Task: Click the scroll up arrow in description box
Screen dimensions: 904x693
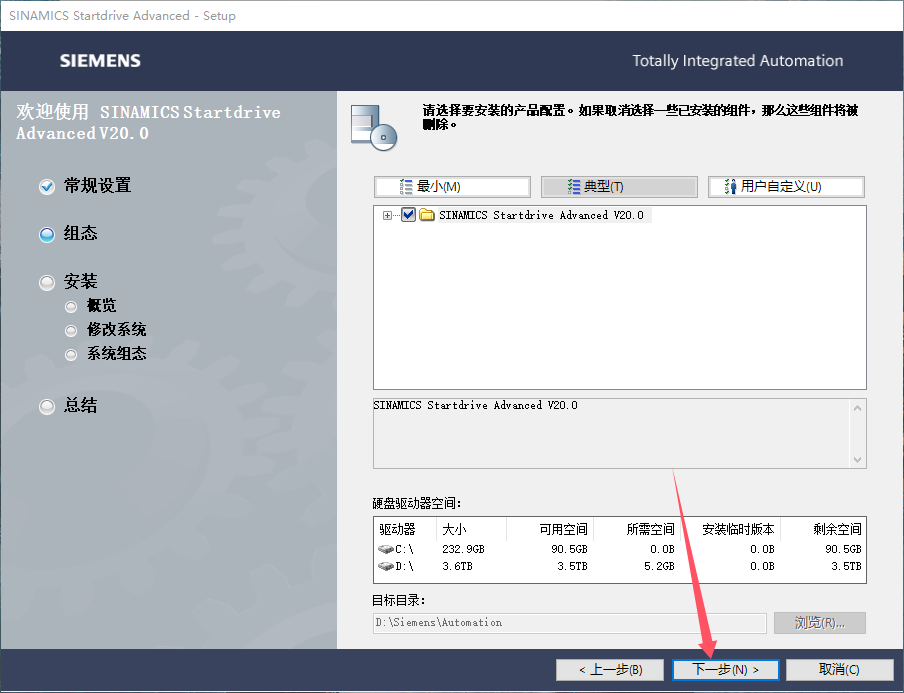Action: pos(857,408)
